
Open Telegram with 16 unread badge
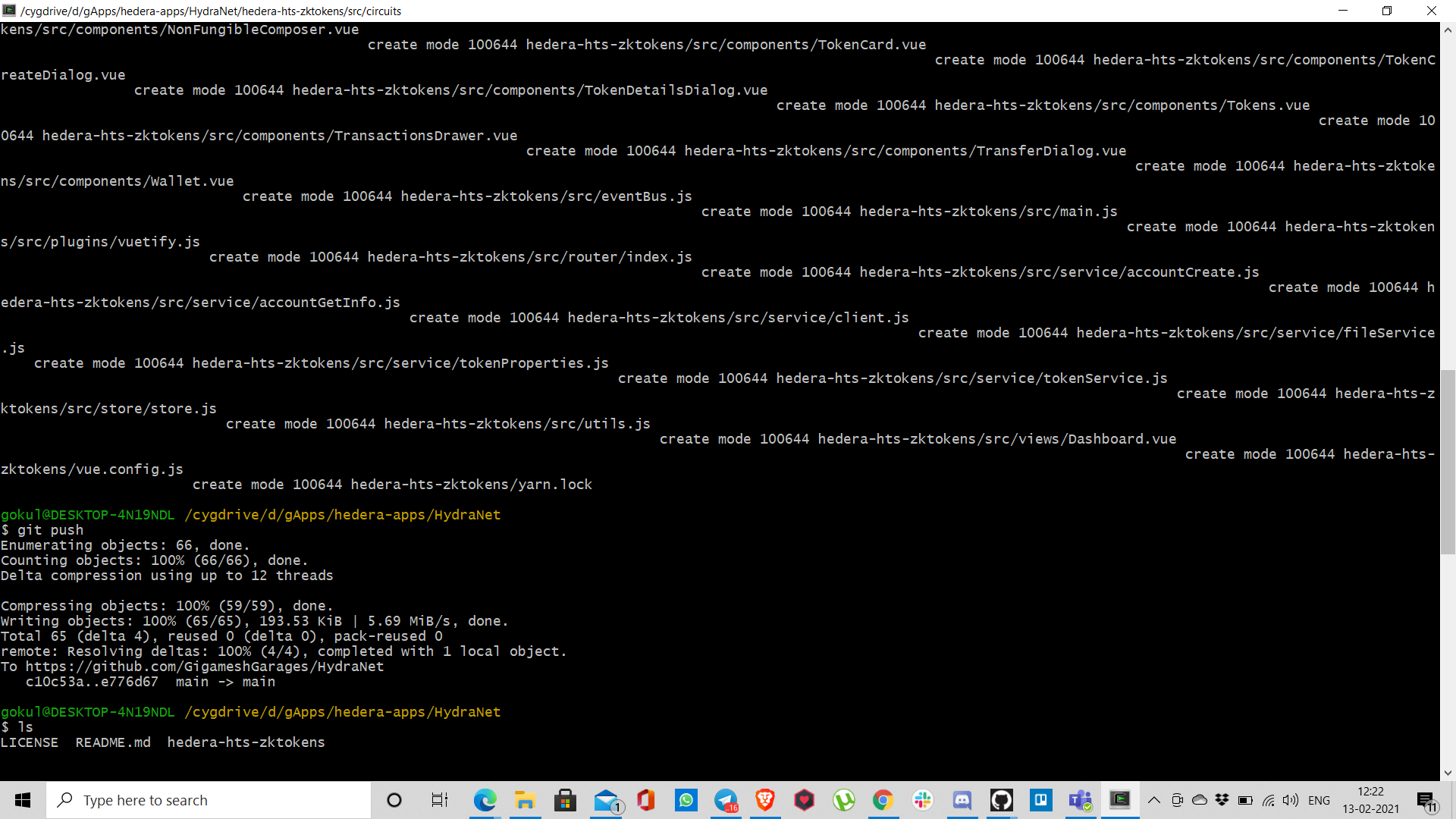pyautogui.click(x=725, y=800)
